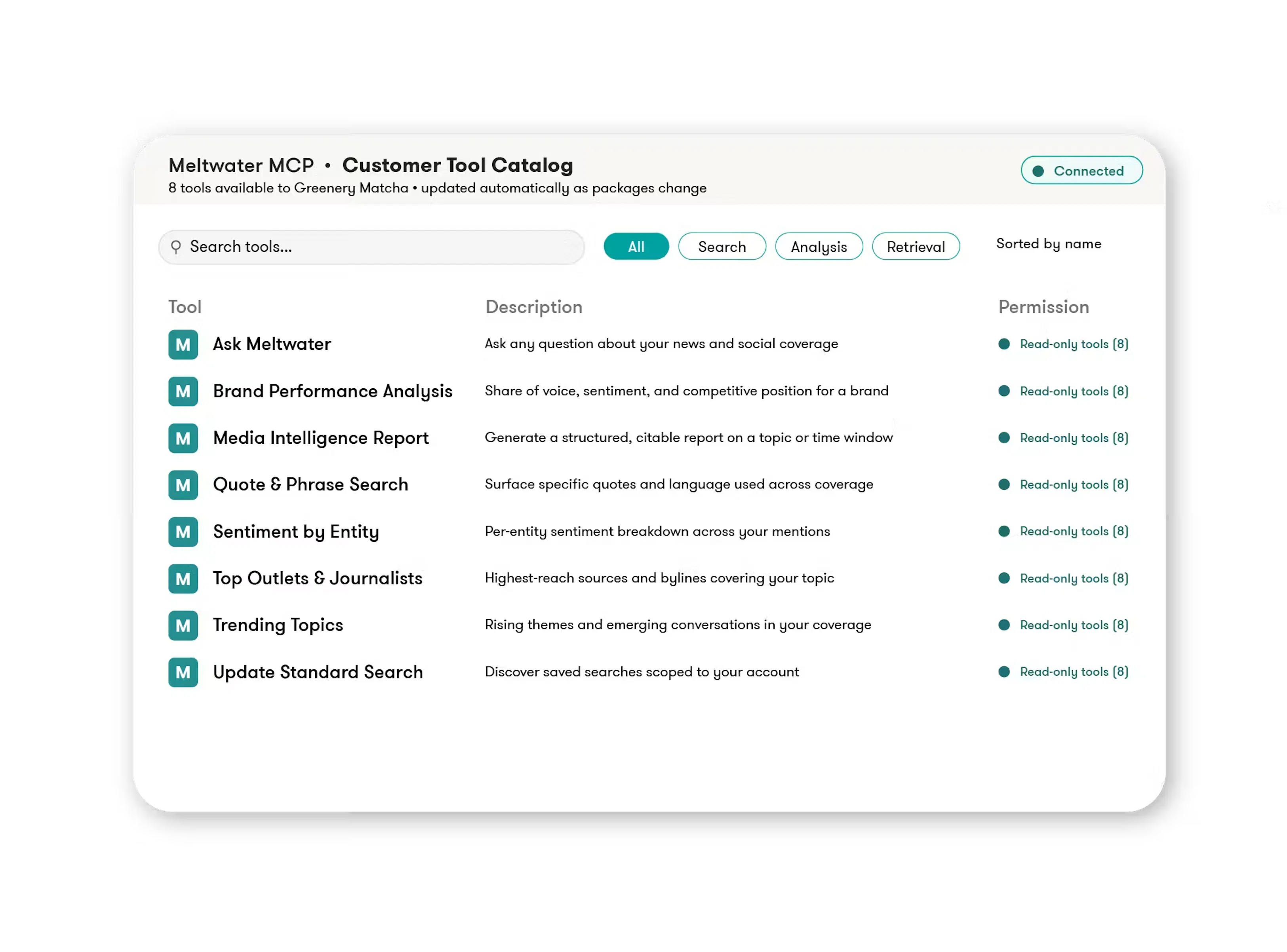1287x952 pixels.
Task: Open the Ask Meltwater tool
Action: [272, 344]
